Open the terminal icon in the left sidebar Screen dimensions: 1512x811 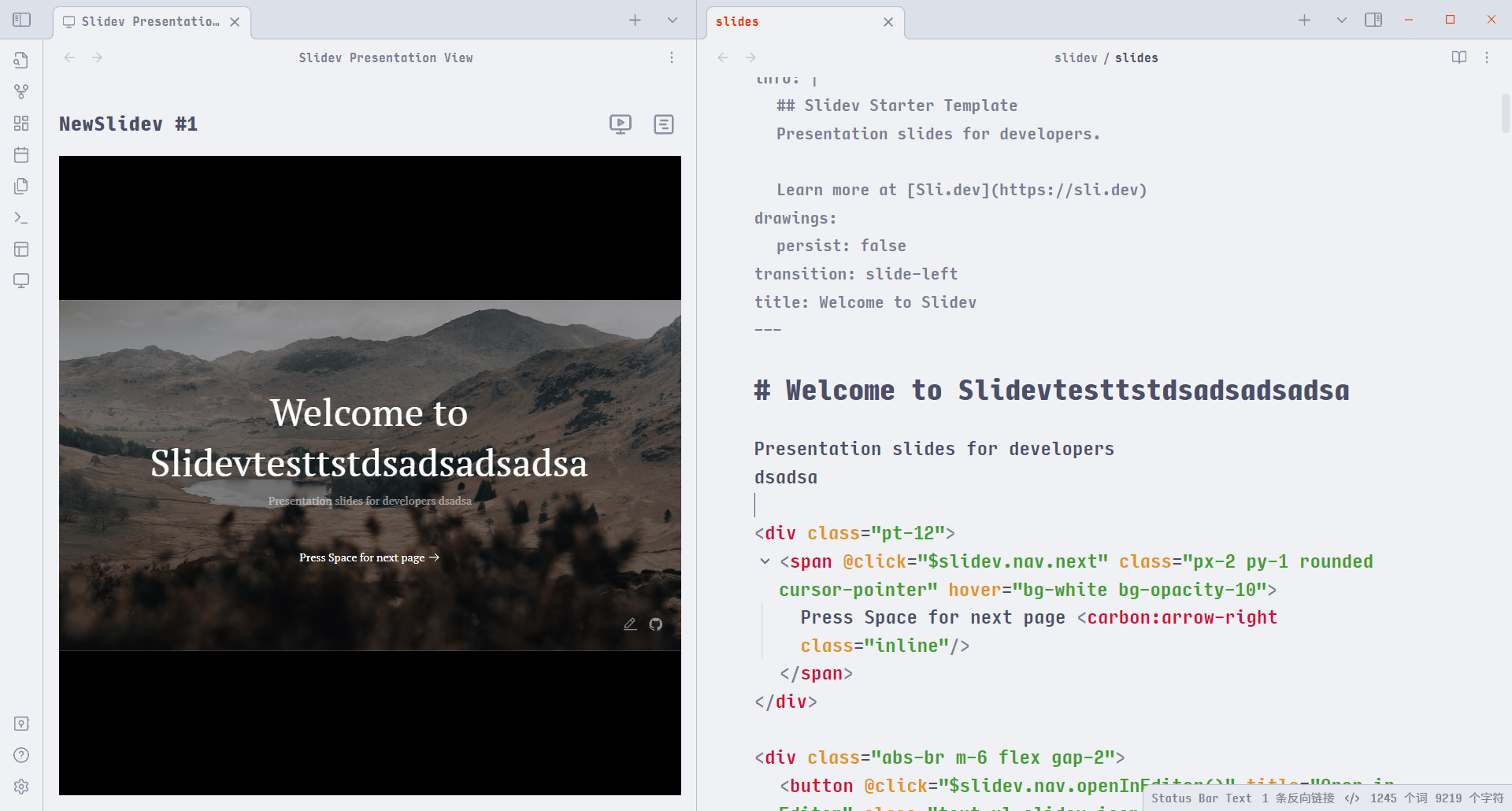(x=21, y=217)
